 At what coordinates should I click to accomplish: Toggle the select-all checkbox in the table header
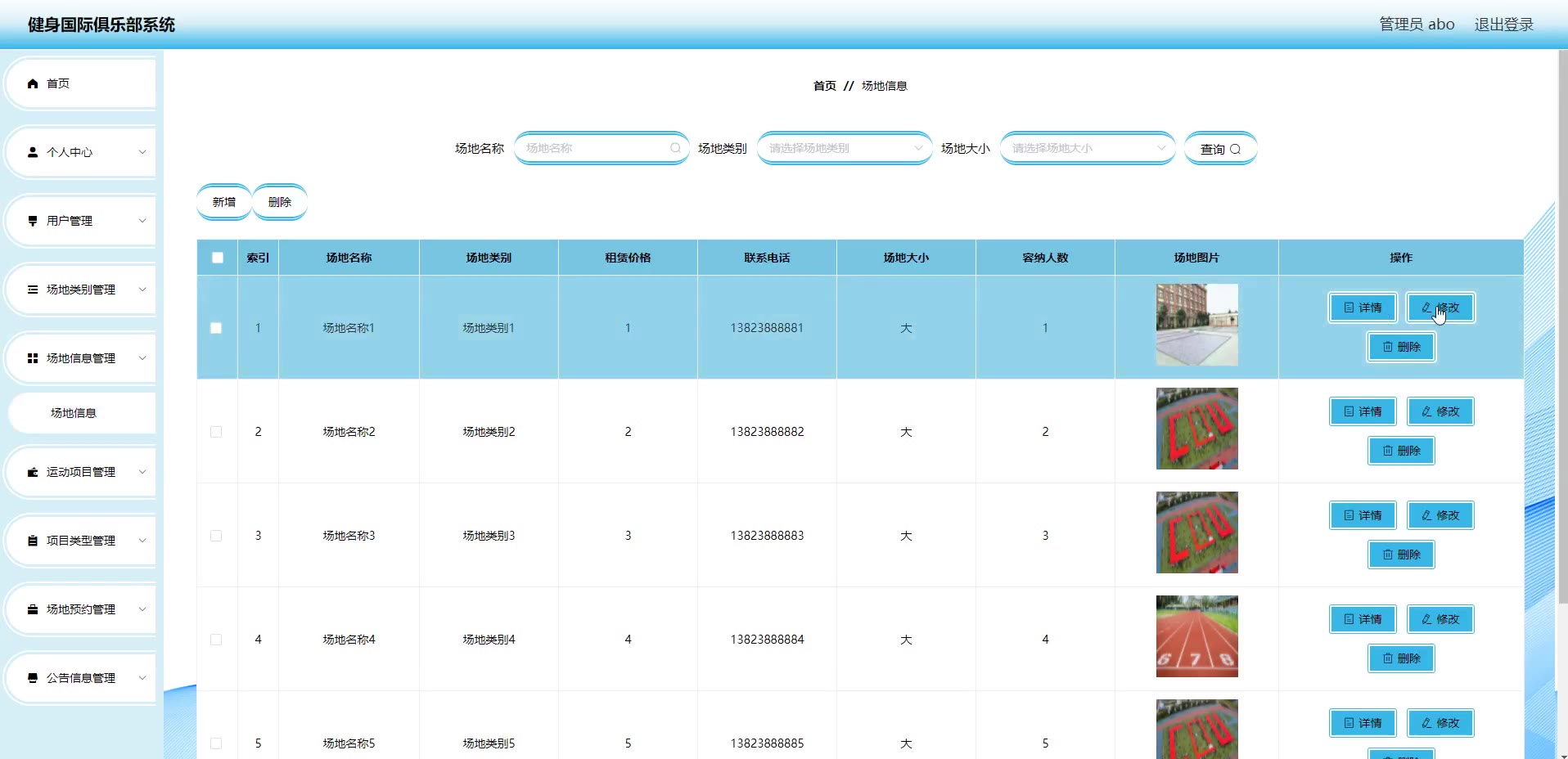tap(218, 258)
